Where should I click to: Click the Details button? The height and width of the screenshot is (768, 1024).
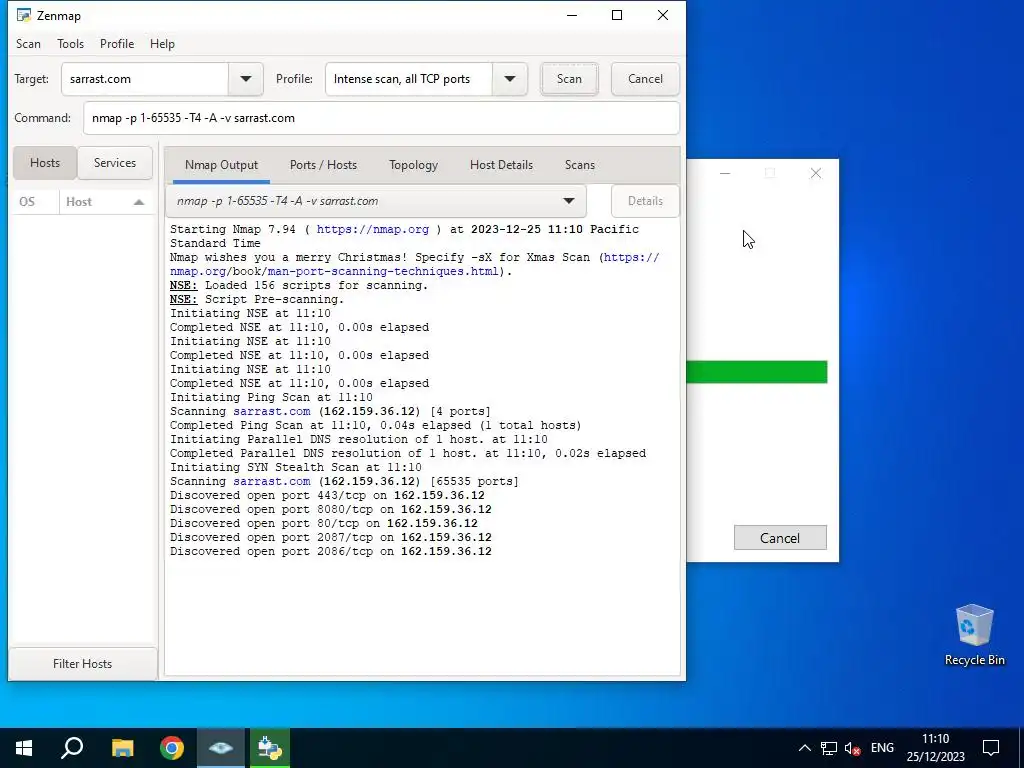pos(645,201)
